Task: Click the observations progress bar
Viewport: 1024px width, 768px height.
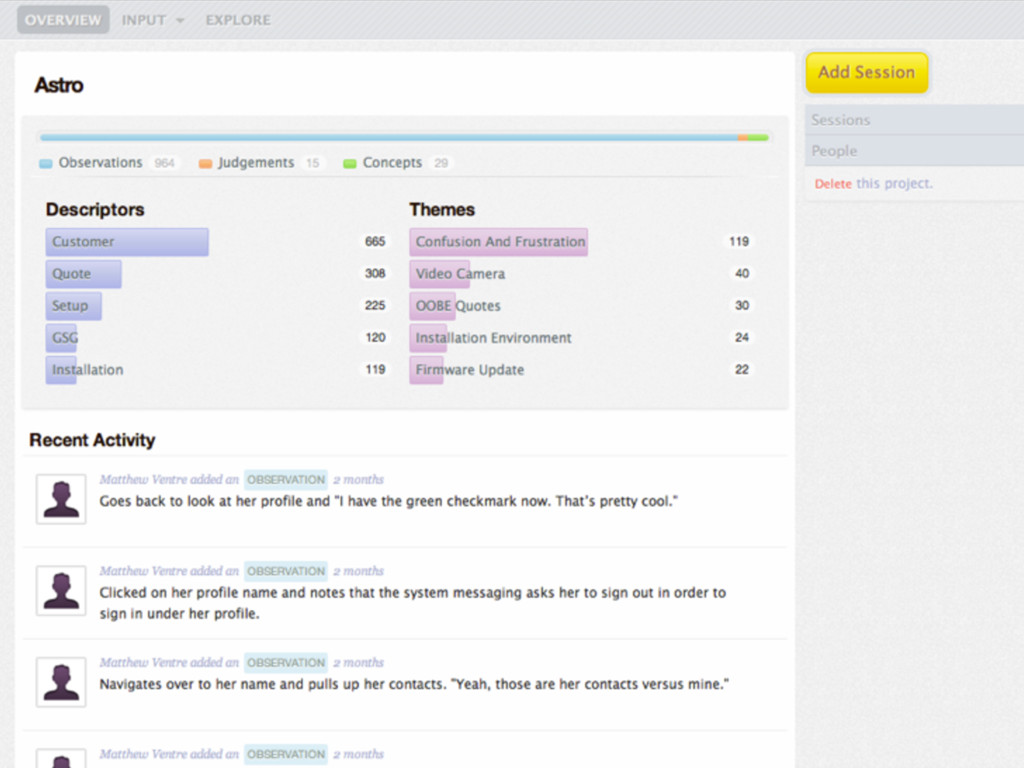Action: coord(405,138)
